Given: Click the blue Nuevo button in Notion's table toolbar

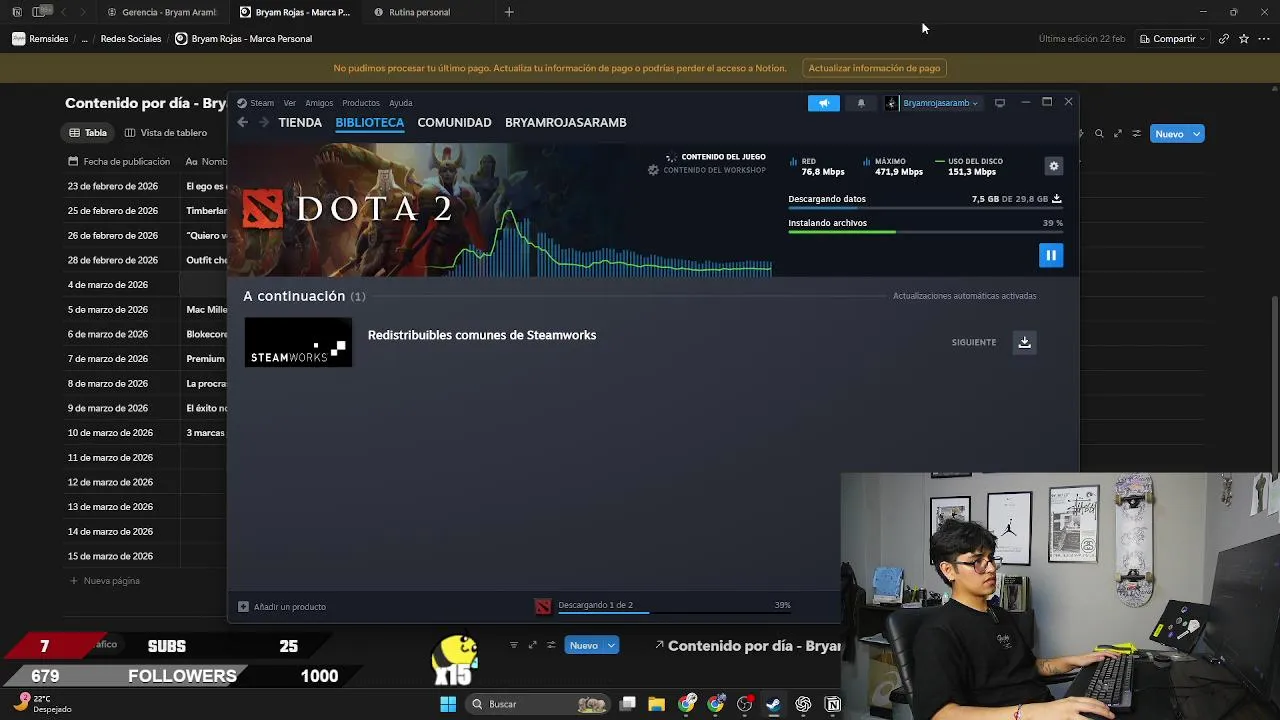Looking at the screenshot, I should pos(1169,134).
